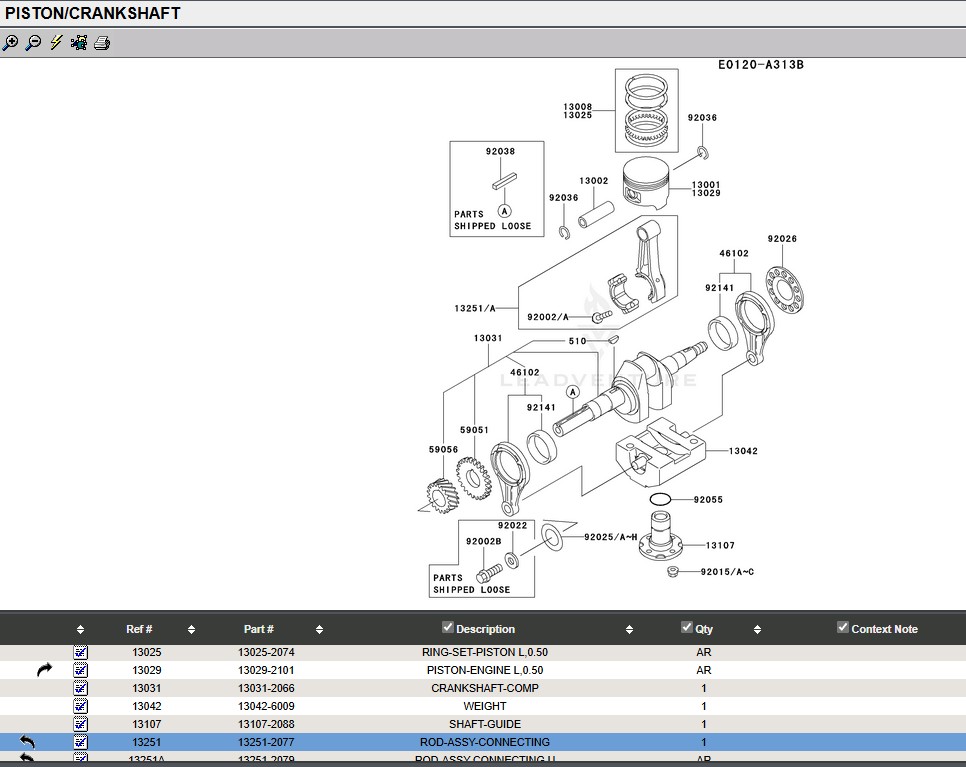Image resolution: width=966 pixels, height=767 pixels.
Task: Click the checklist icon for part 13025-2074
Action: click(x=81, y=652)
